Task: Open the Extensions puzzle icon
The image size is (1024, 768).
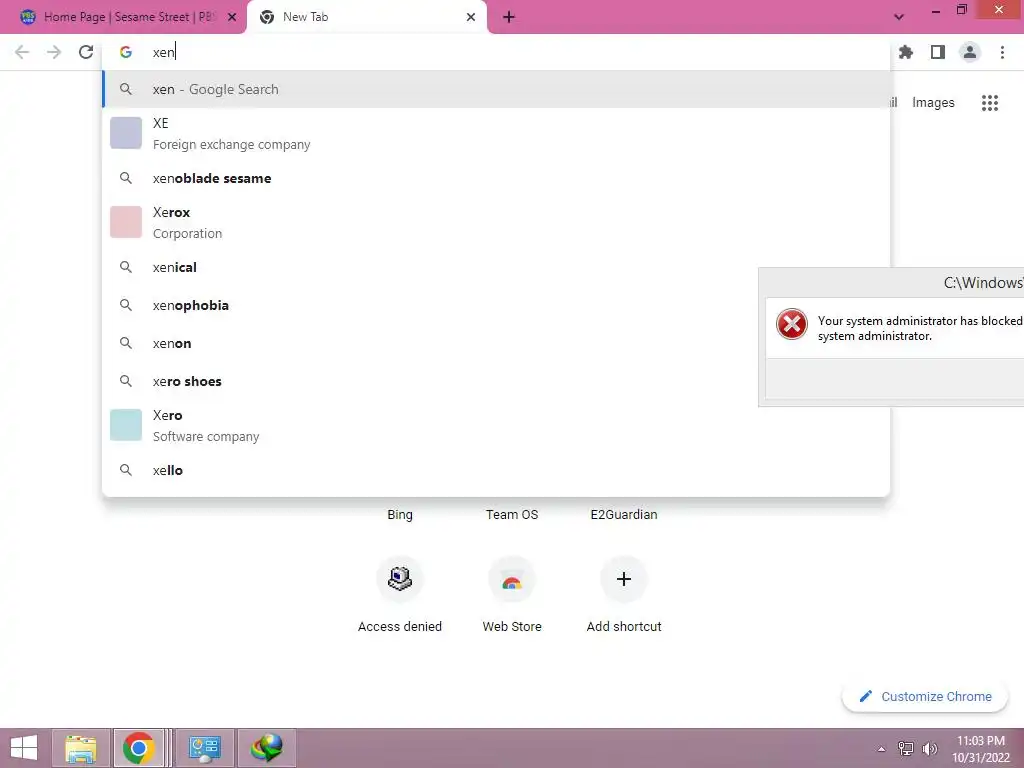Action: tap(906, 52)
